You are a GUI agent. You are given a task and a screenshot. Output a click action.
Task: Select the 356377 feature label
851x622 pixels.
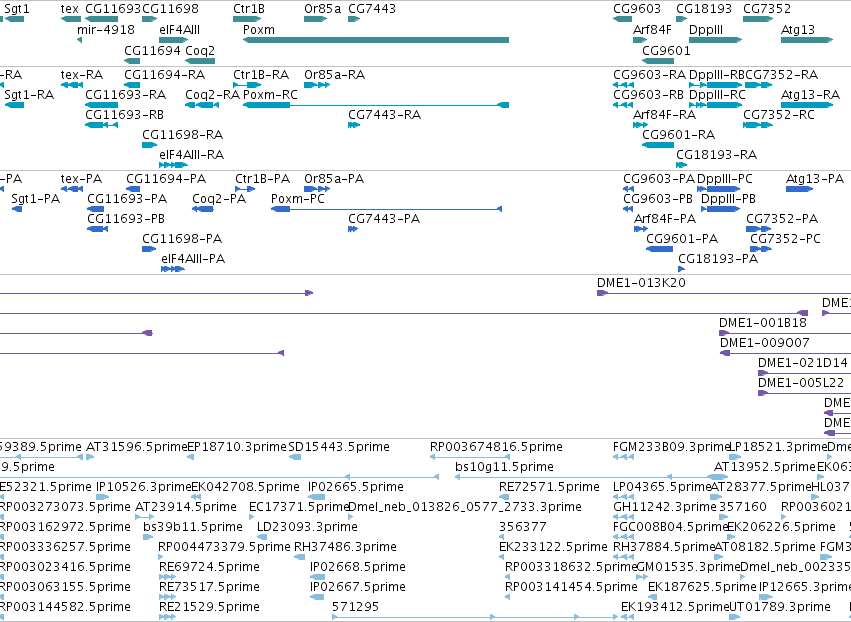pos(523,528)
